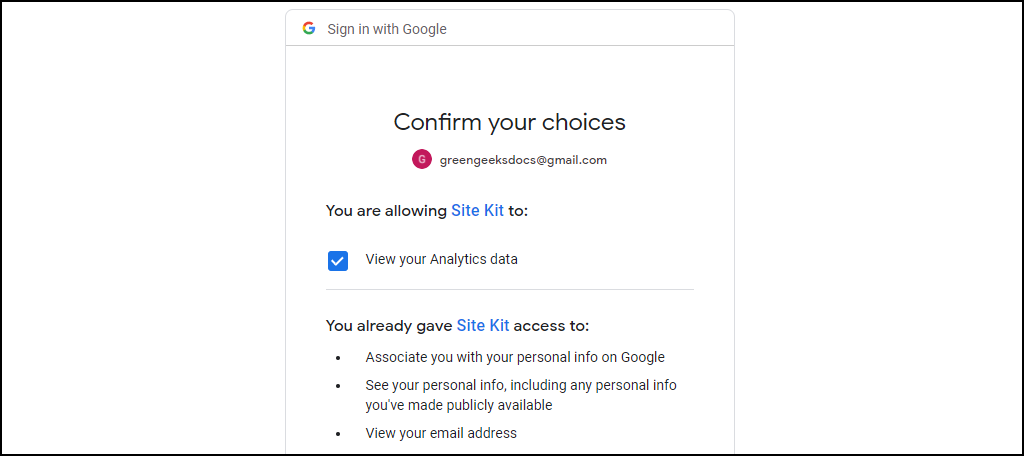1024x456 pixels.
Task: Click bullet beside See your personal info
Action: pyautogui.click(x=338, y=386)
